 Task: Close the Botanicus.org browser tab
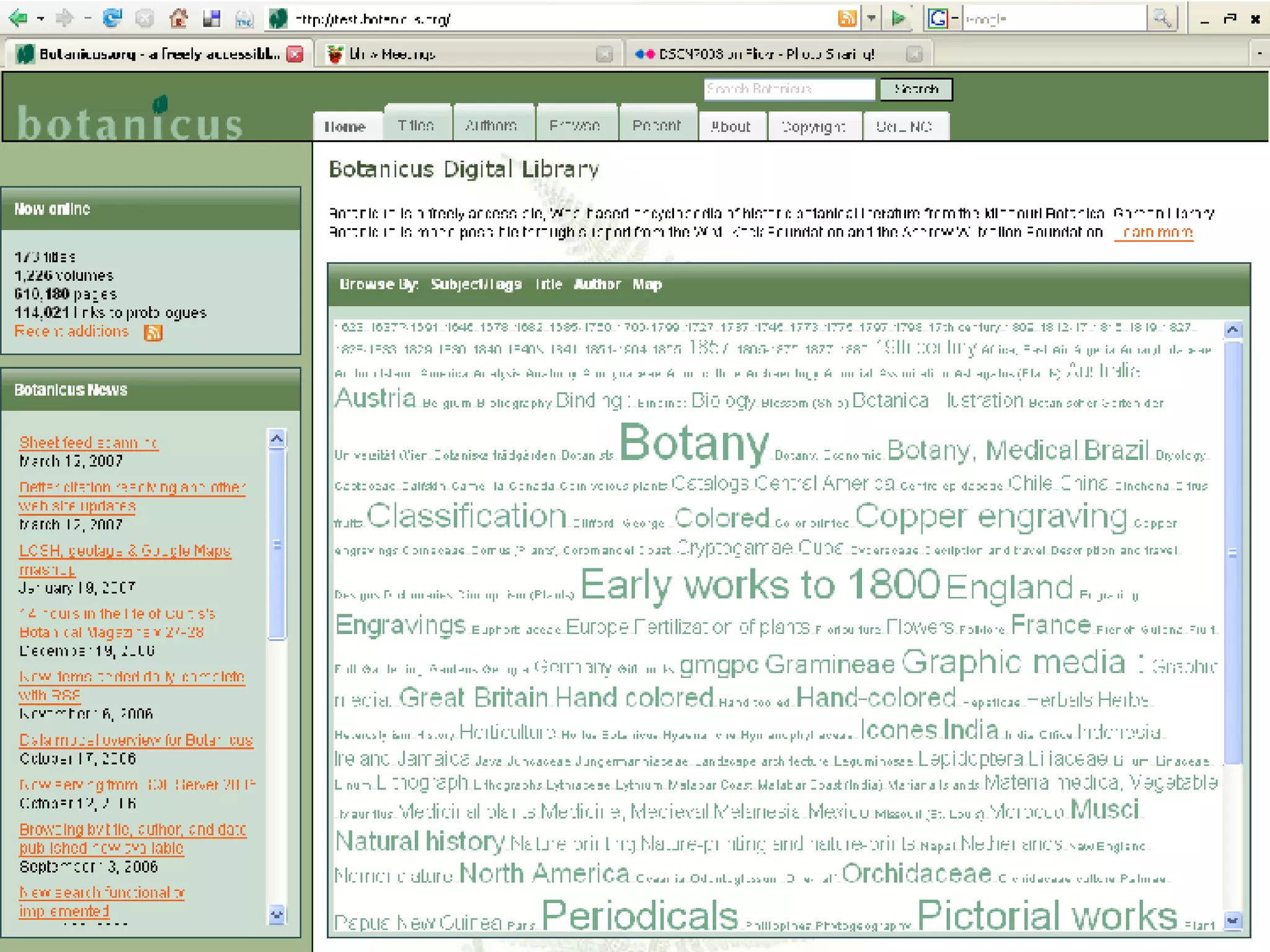point(296,54)
